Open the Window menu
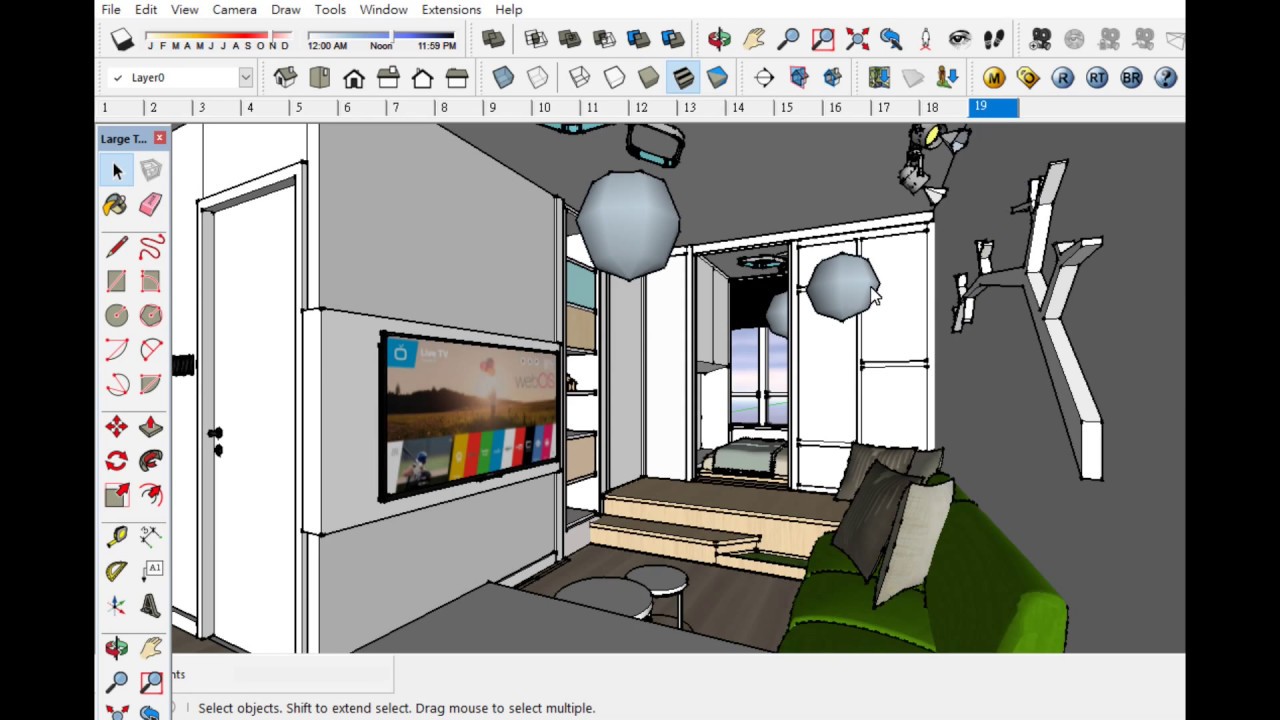The image size is (1280, 720). [x=383, y=9]
